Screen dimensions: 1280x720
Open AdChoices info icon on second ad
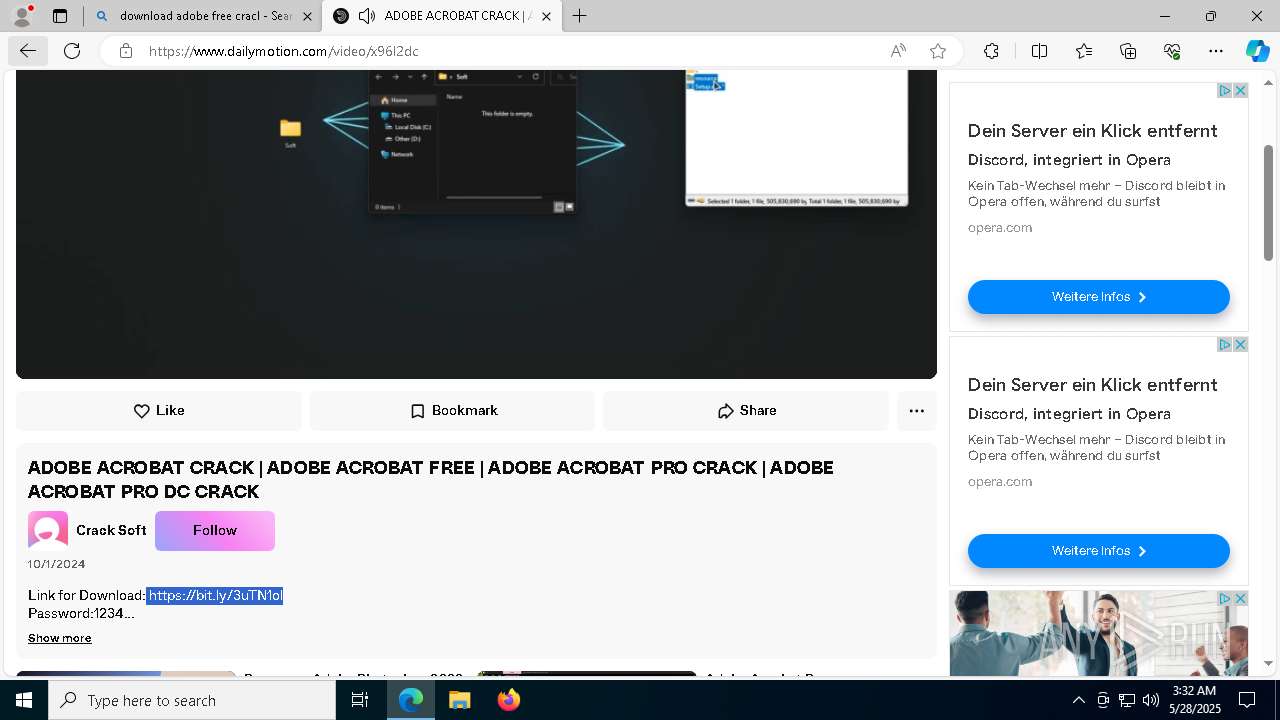[1224, 345]
